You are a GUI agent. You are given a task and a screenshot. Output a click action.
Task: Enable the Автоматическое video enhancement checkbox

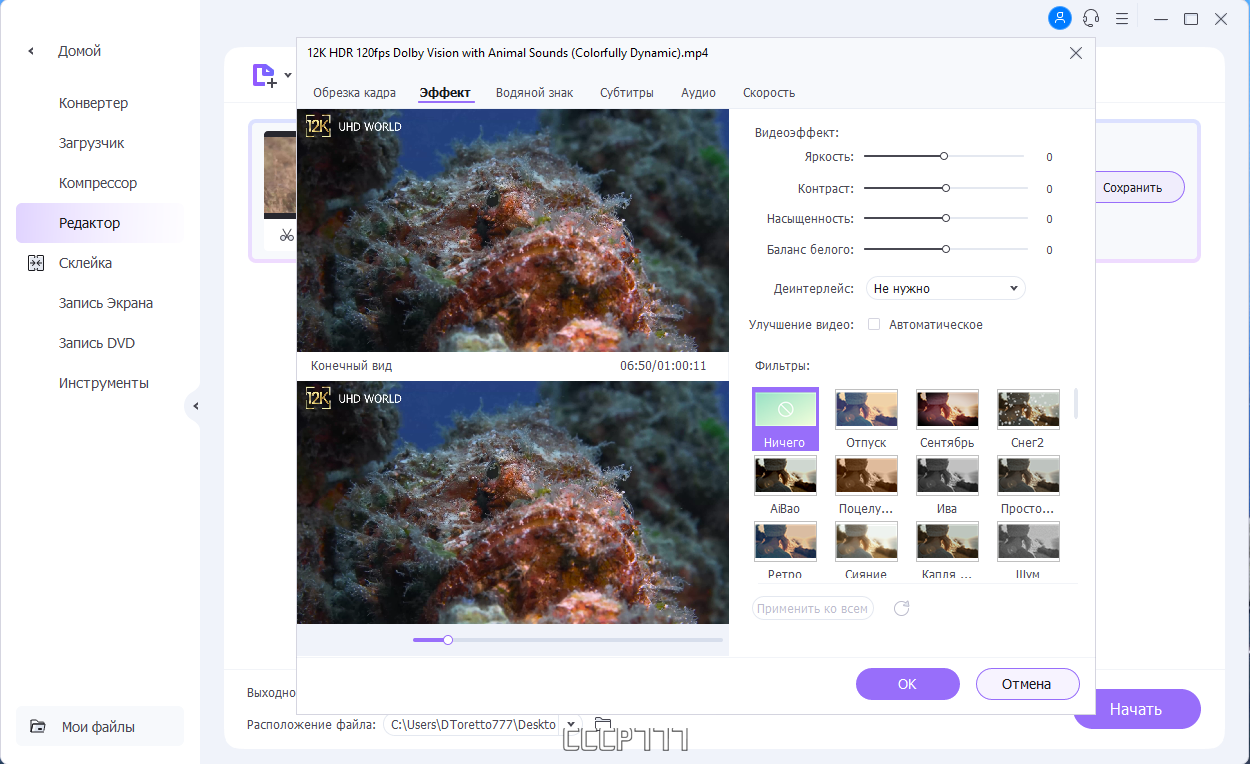click(874, 324)
